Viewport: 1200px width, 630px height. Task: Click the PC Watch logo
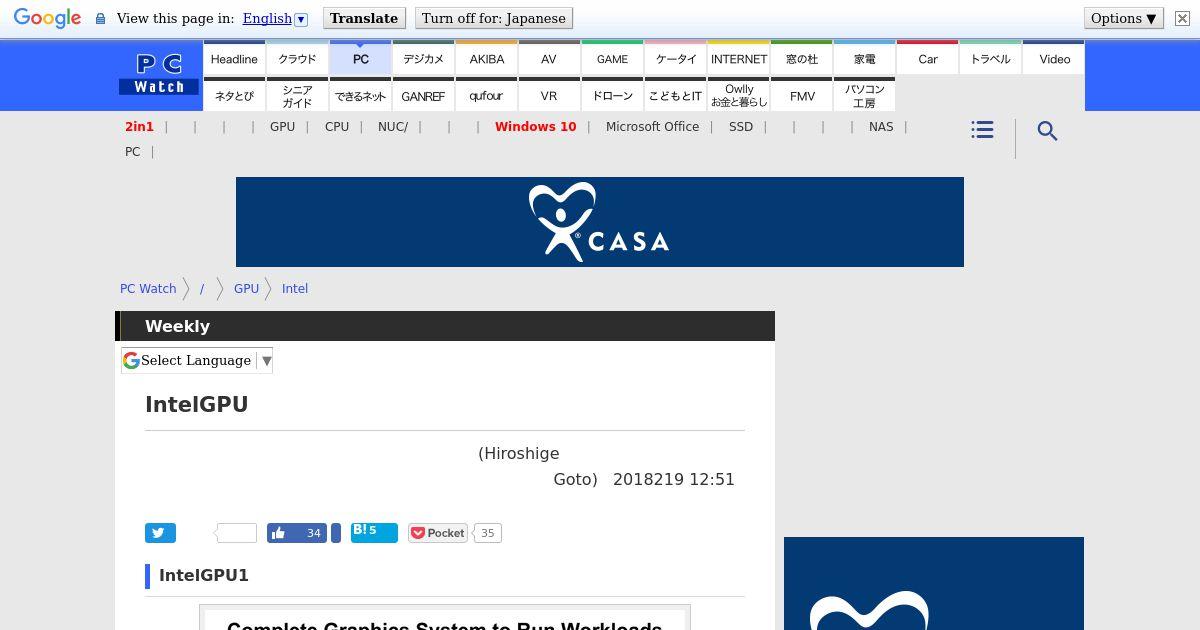(160, 75)
